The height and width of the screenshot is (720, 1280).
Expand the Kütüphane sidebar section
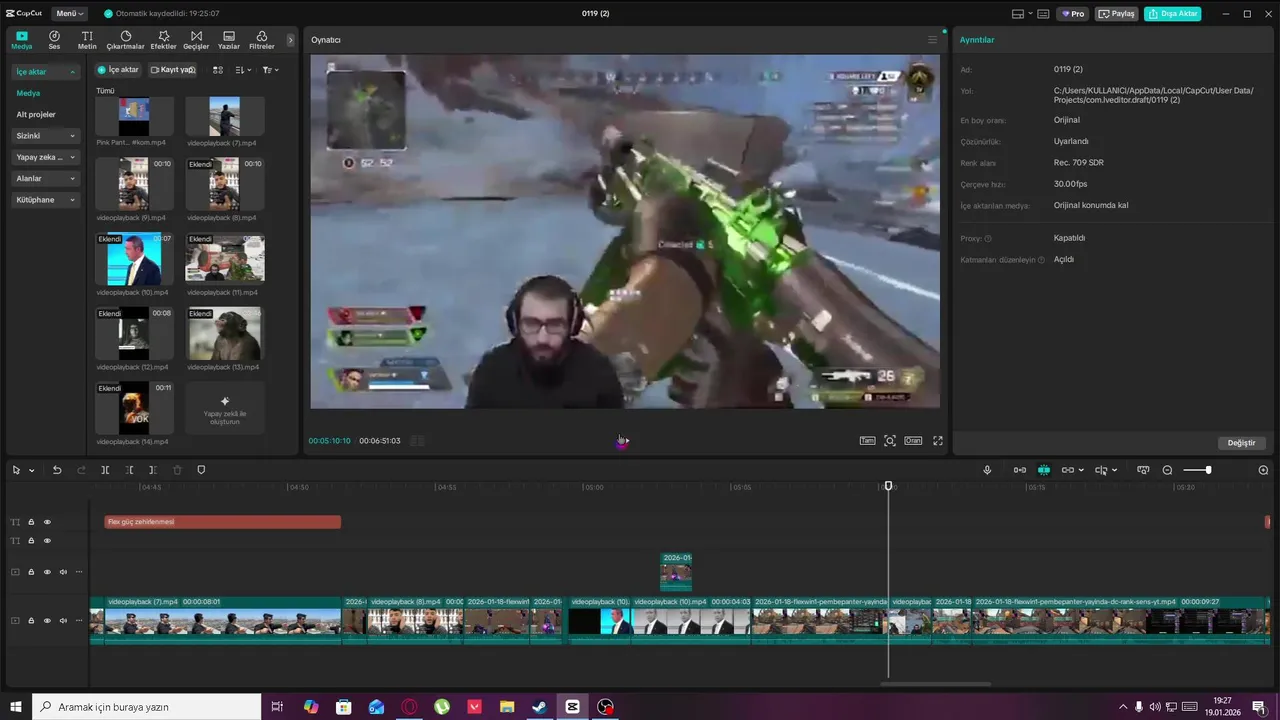pyautogui.click(x=46, y=200)
